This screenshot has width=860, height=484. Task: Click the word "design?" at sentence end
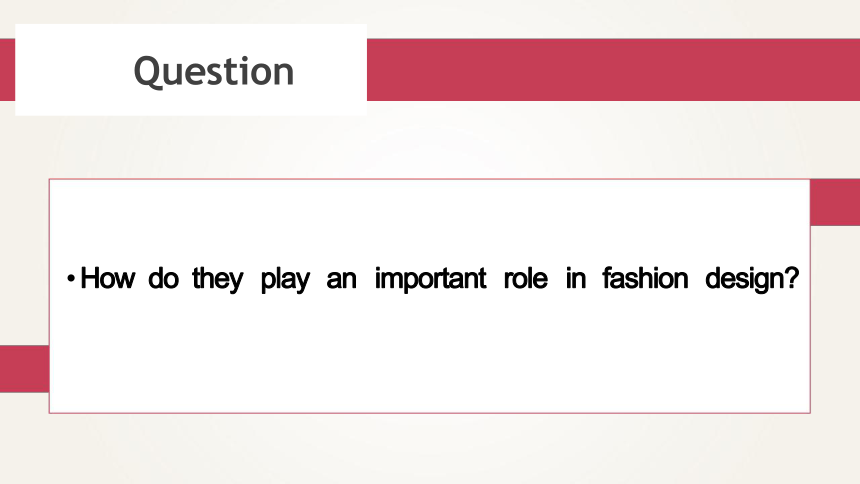pos(752,279)
